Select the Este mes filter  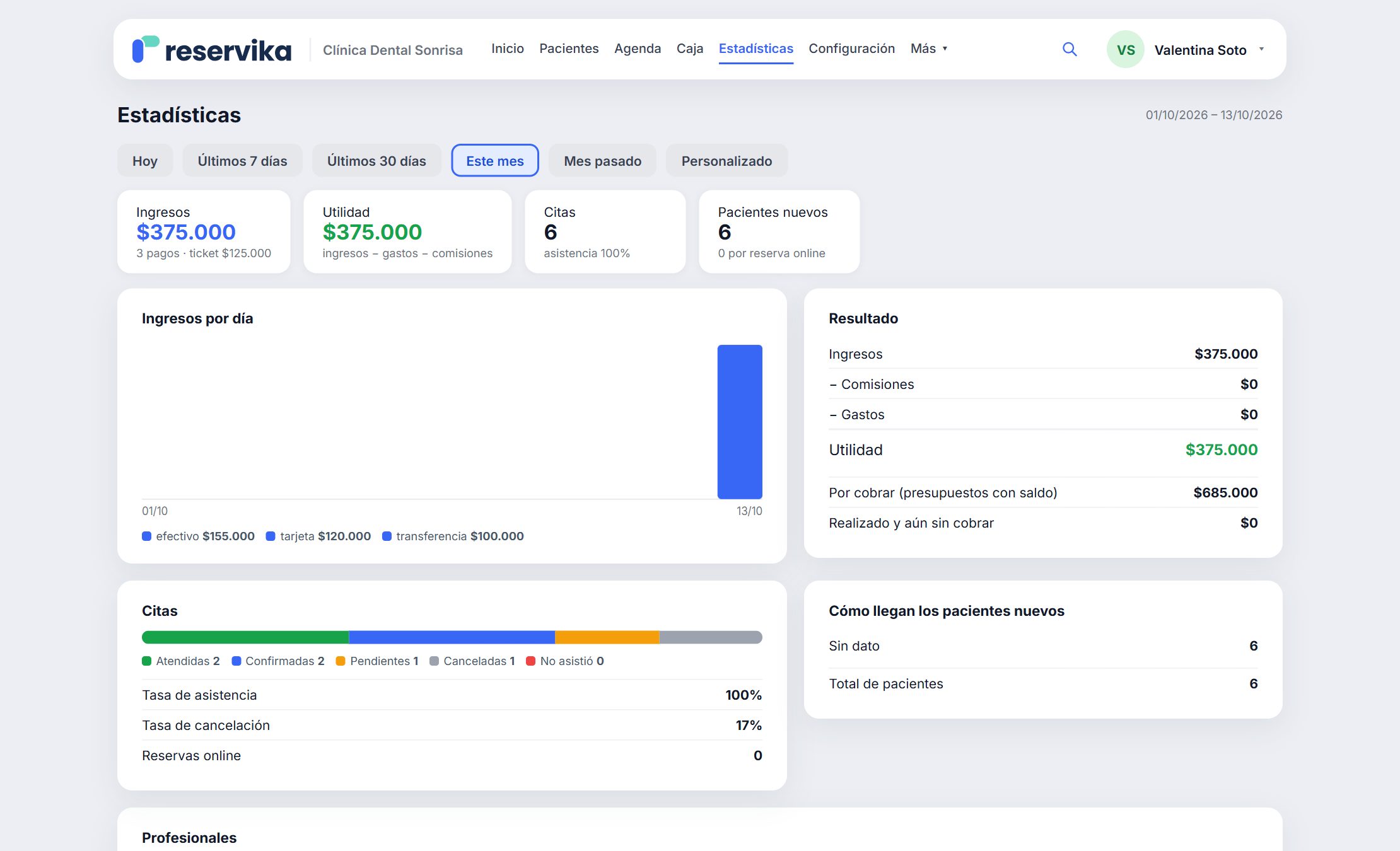495,161
